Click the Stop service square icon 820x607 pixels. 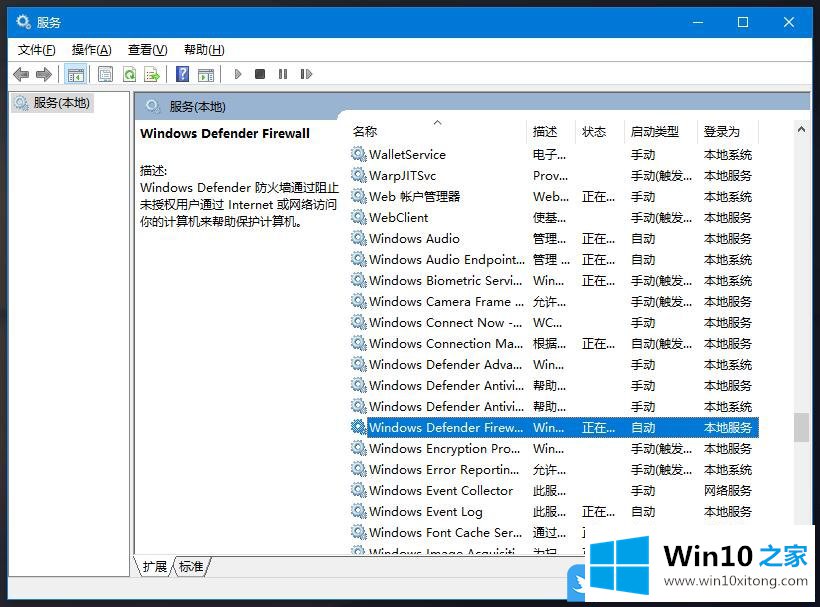[x=260, y=74]
